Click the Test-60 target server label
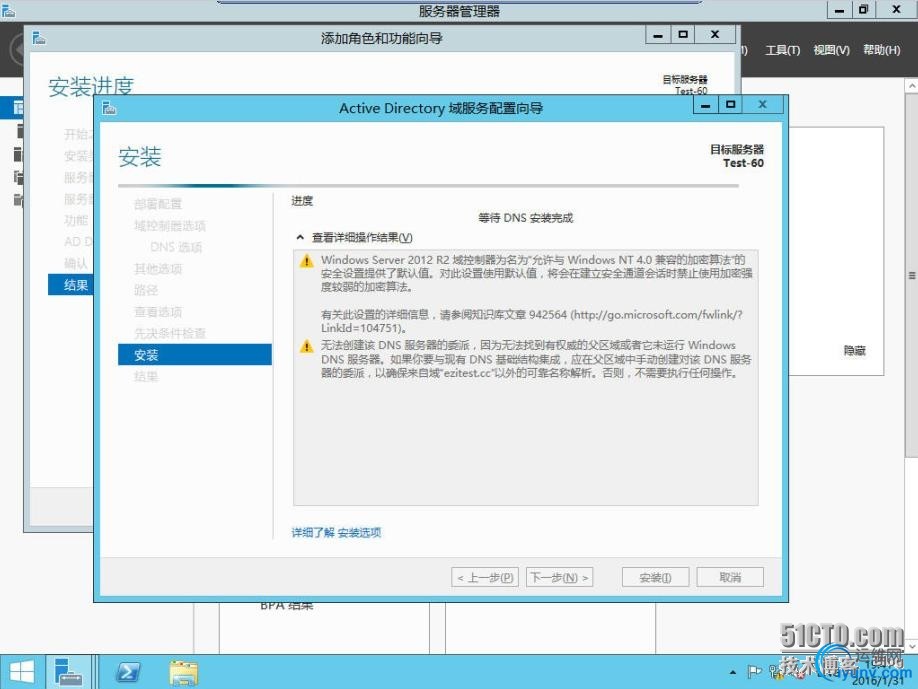The width and height of the screenshot is (918, 689). coord(743,163)
